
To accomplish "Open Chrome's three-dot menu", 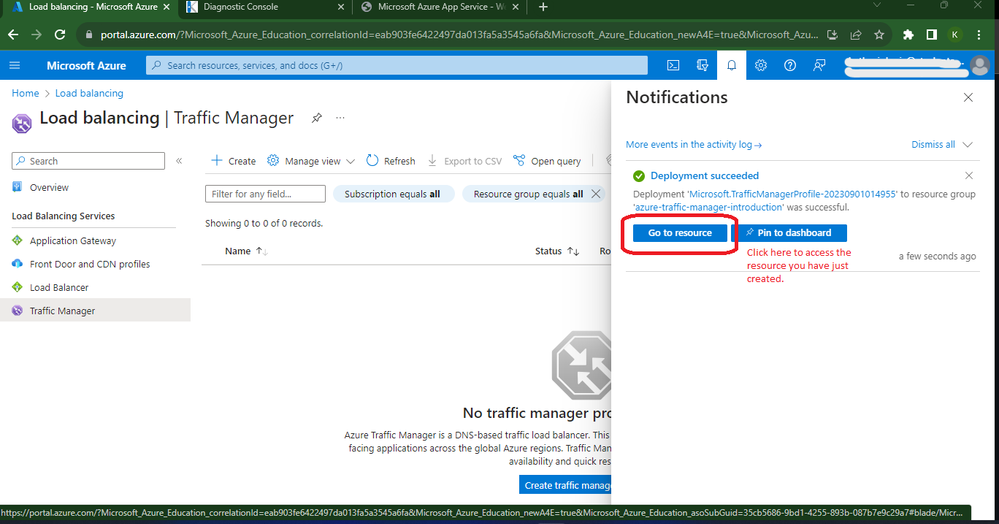I will coord(979,35).
